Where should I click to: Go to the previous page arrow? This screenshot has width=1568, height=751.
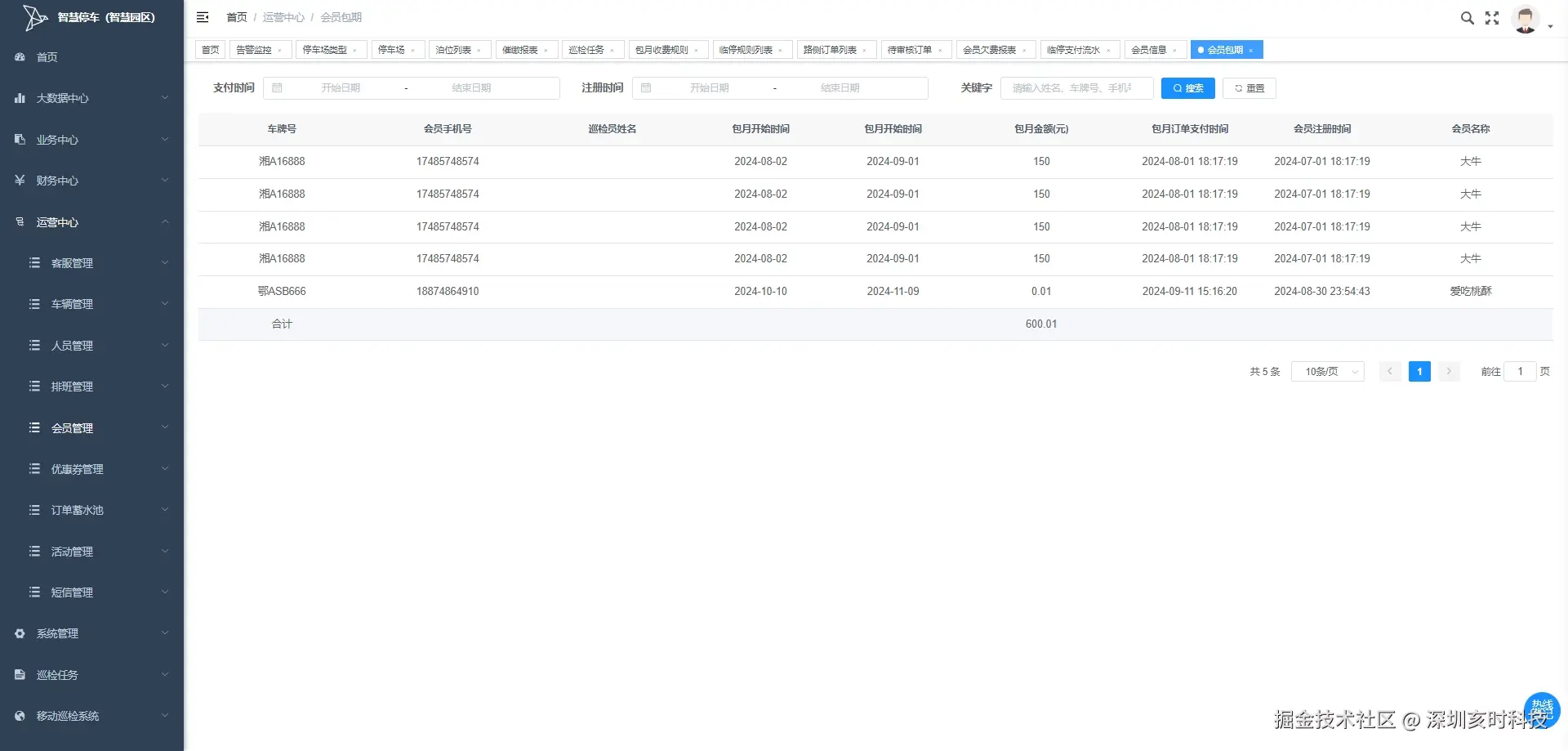[x=1390, y=372]
